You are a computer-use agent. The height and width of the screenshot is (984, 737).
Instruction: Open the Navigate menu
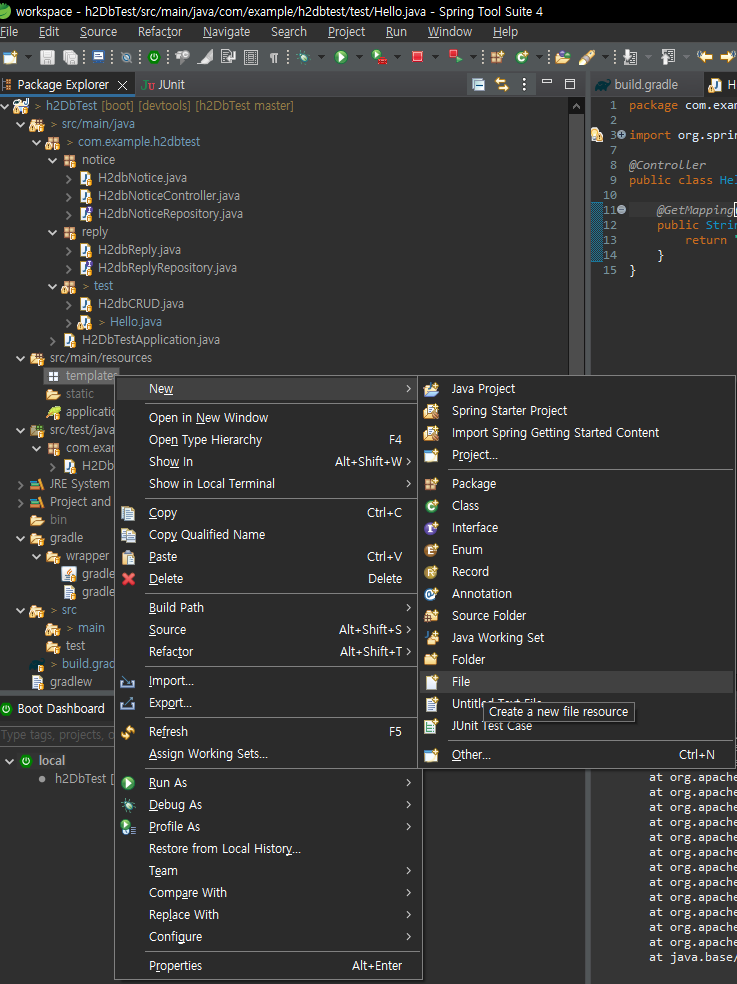(227, 32)
